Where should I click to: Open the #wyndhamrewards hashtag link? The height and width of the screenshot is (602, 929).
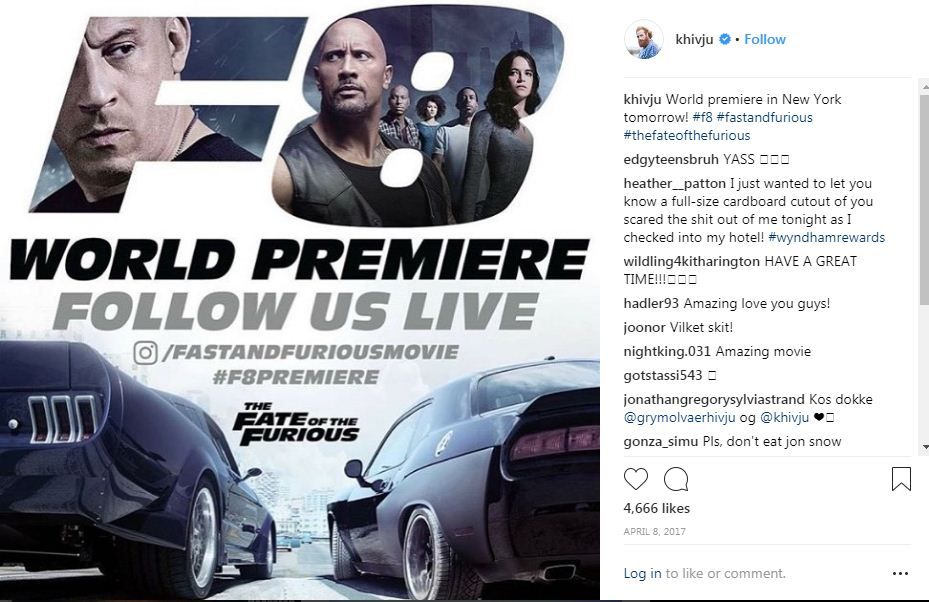pos(827,238)
